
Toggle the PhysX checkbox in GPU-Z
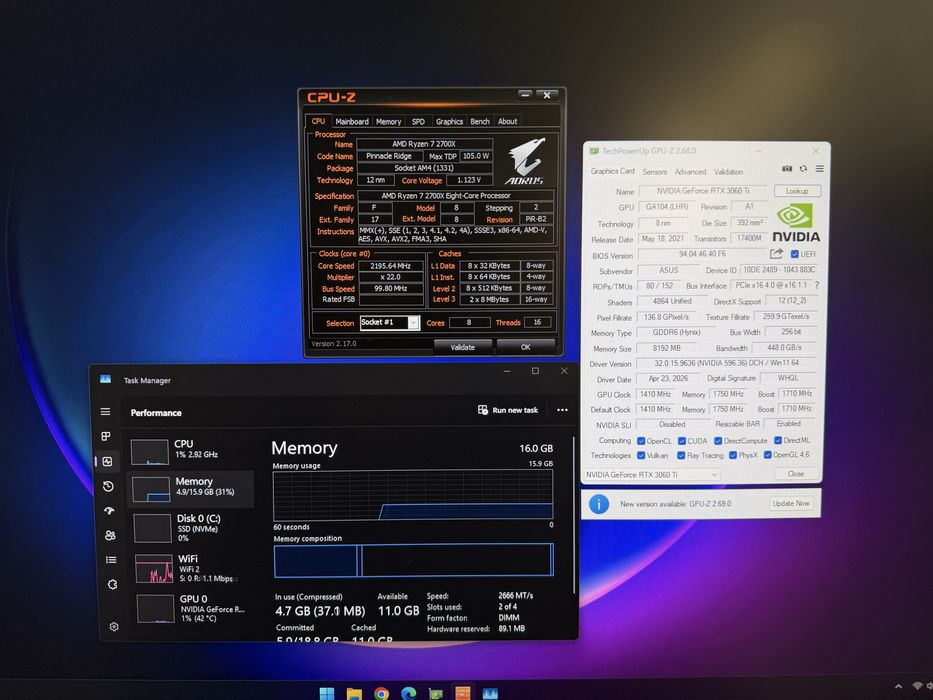point(733,455)
